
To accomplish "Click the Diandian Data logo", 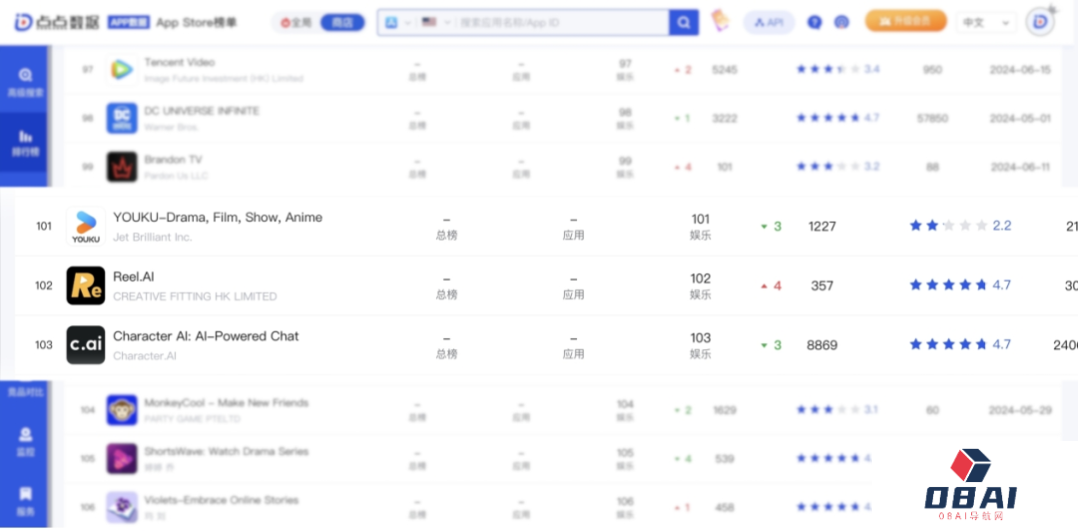I will coord(57,22).
